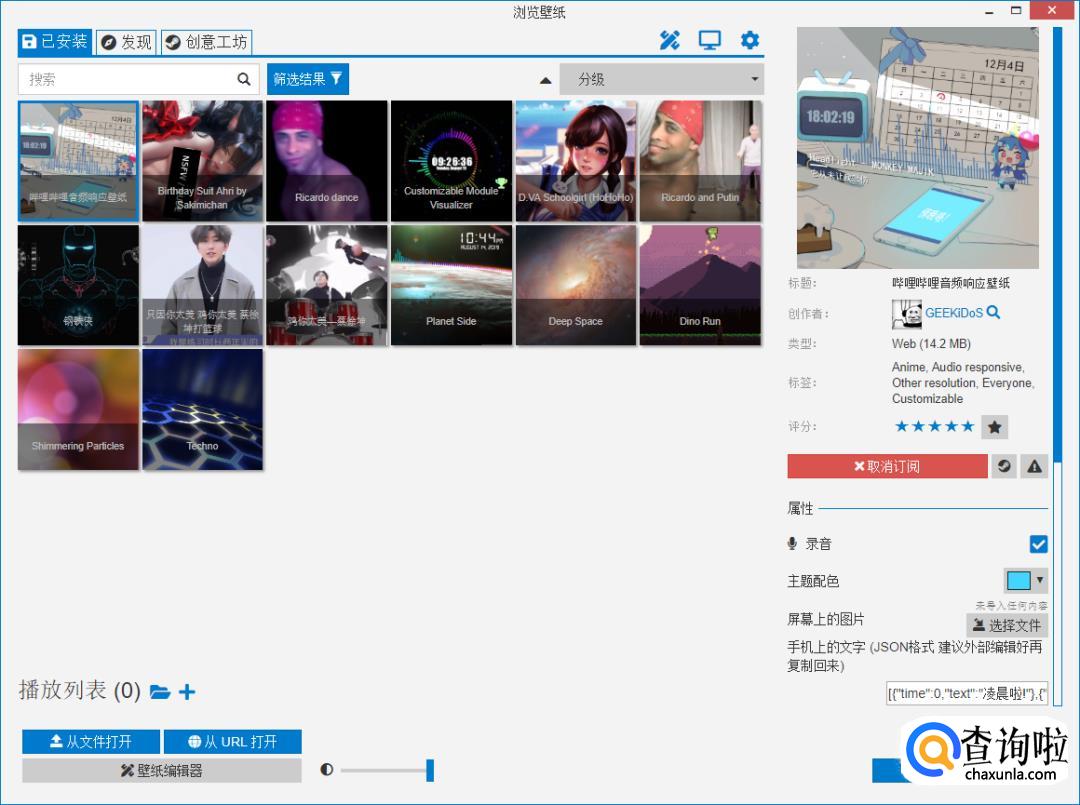Select Deep Space wallpaper thumbnail

(576, 285)
